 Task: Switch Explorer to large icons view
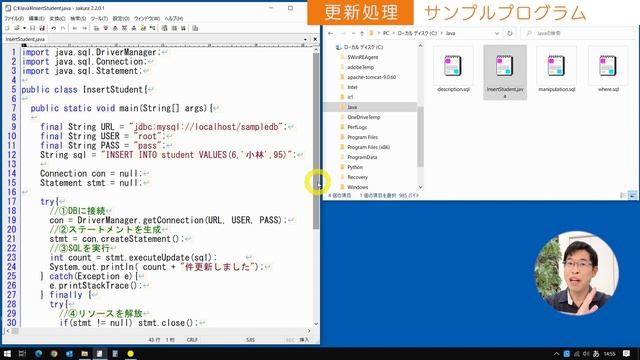tap(632, 196)
